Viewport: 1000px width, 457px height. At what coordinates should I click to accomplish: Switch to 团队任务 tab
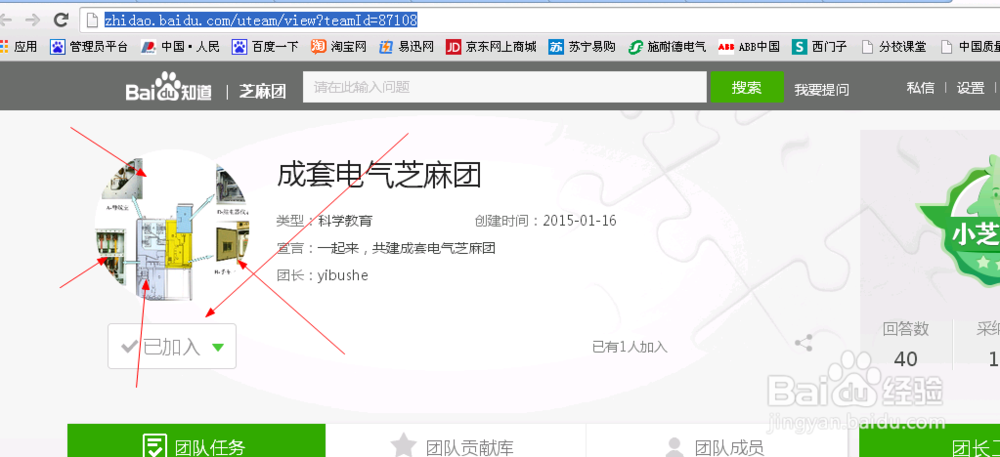click(x=196, y=441)
